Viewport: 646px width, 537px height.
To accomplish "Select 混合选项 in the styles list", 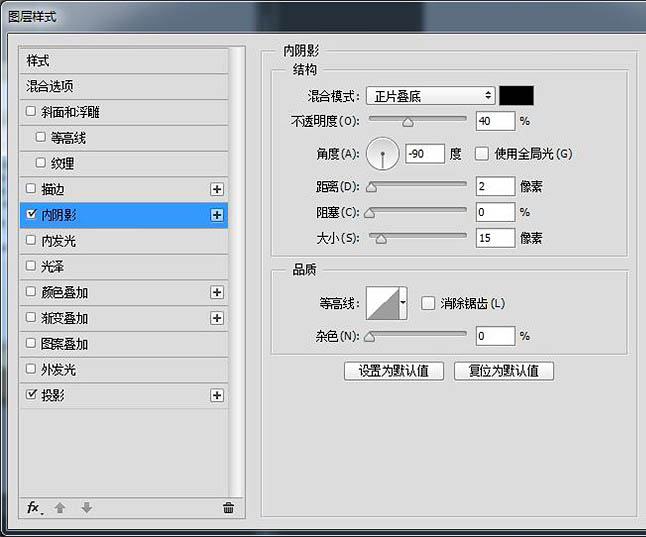I will click(50, 86).
